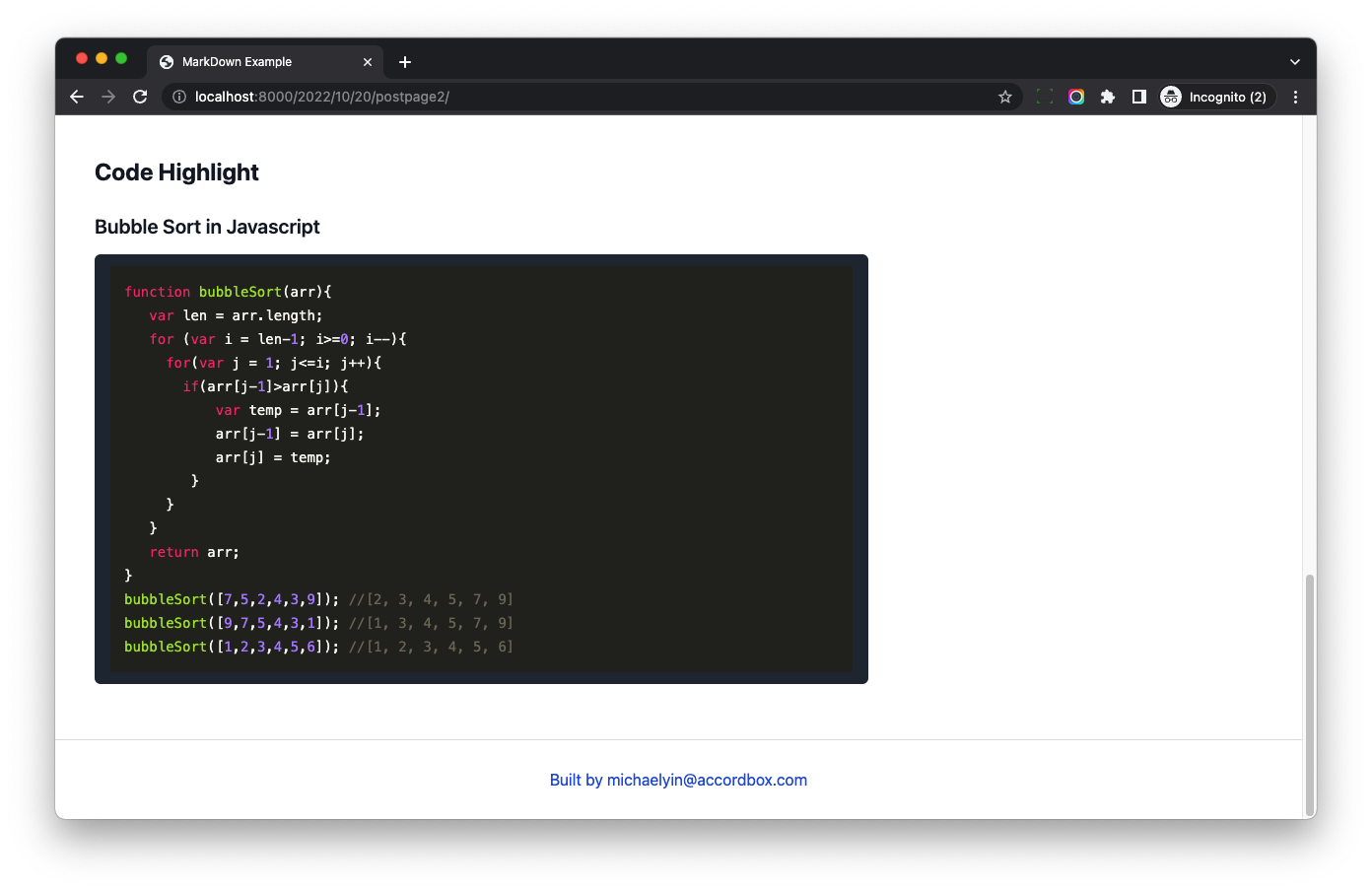Screen dimensions: 1372x892
Task: Select the MarkDown Example tab
Action: coord(246,62)
